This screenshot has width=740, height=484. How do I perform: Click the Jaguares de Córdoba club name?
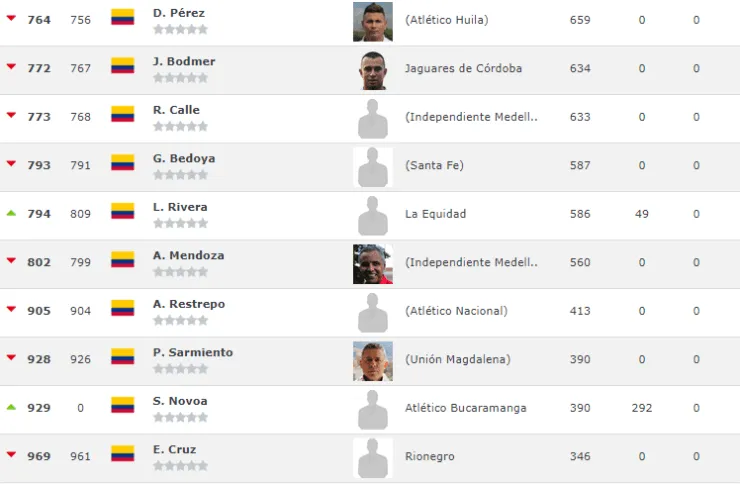click(x=463, y=68)
